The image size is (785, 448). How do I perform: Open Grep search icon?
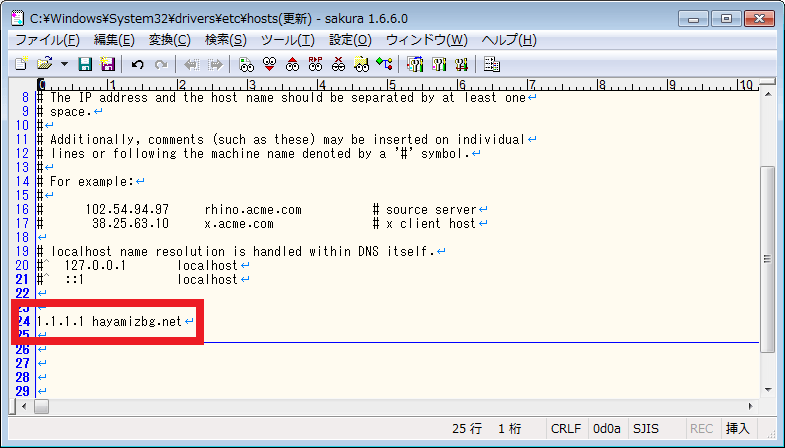[361, 64]
